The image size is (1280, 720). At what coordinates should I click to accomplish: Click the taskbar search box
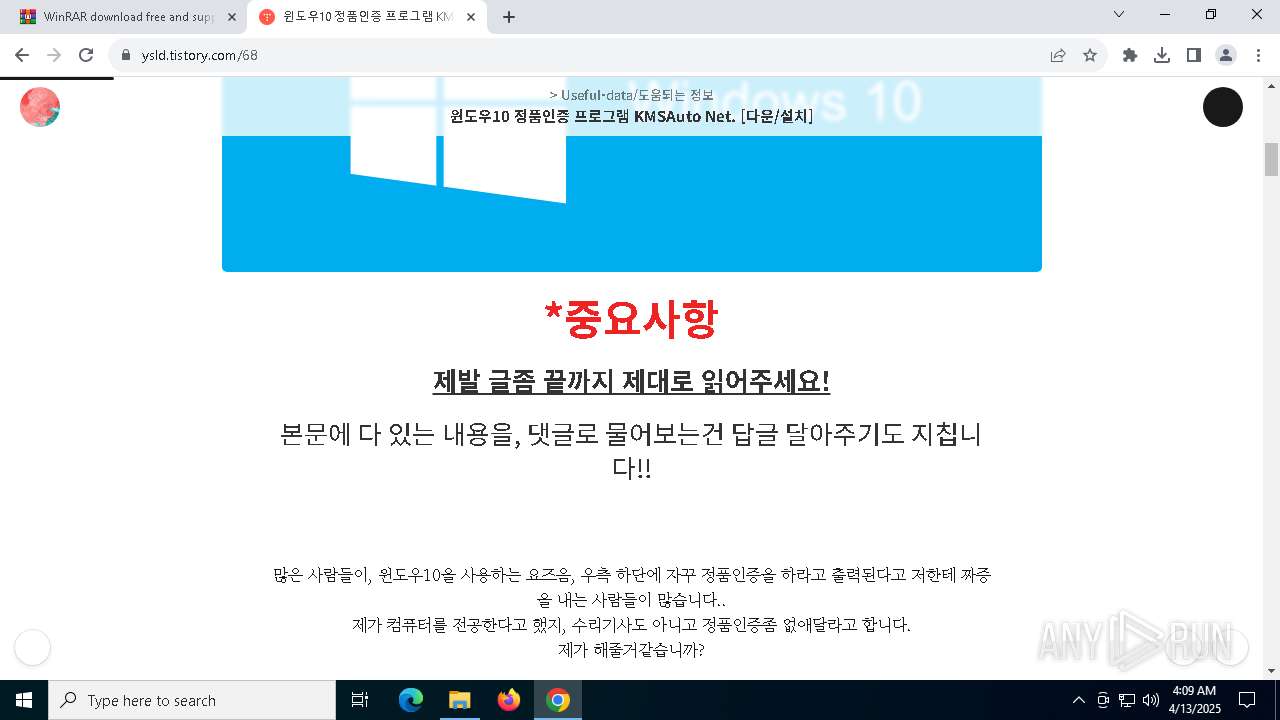pyautogui.click(x=192, y=700)
